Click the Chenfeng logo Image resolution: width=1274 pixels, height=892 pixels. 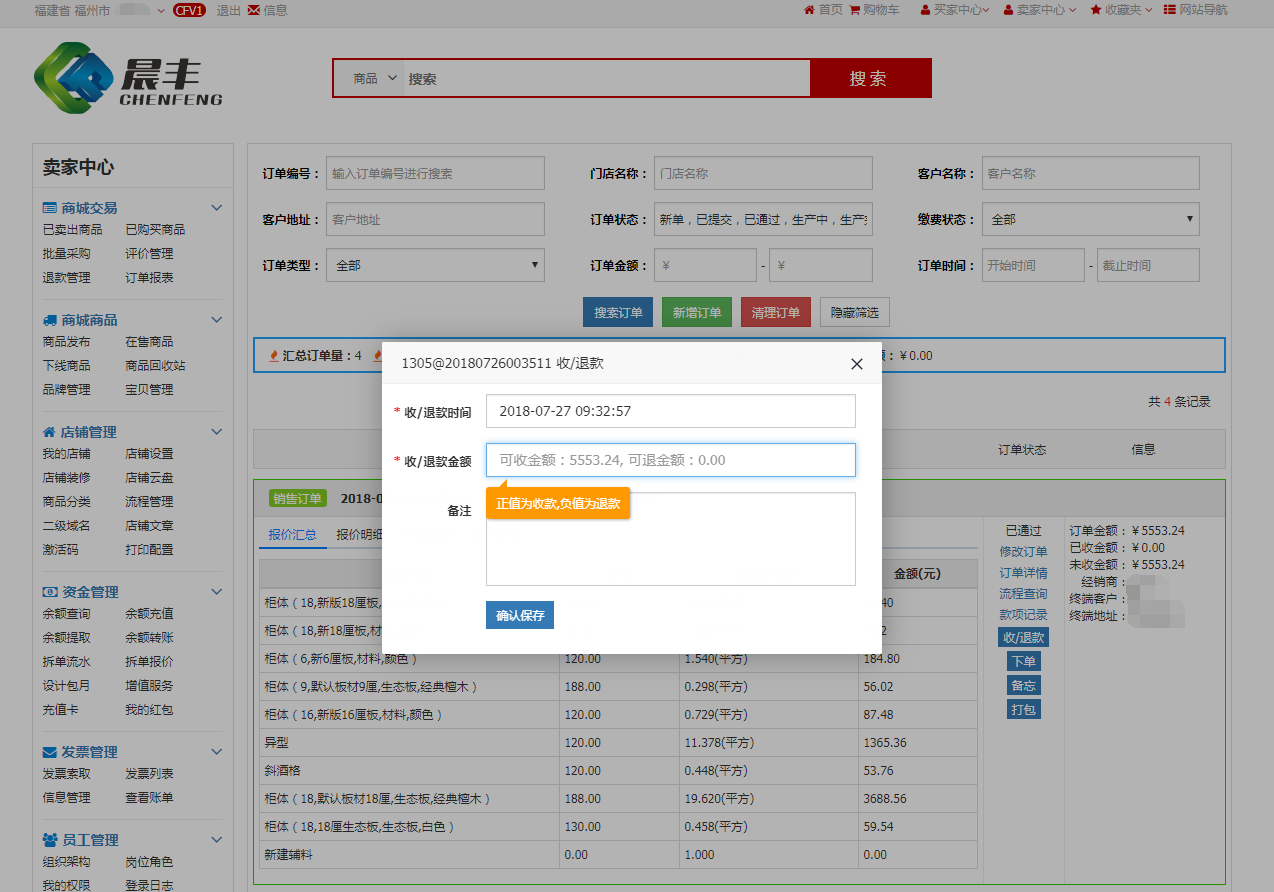point(128,78)
